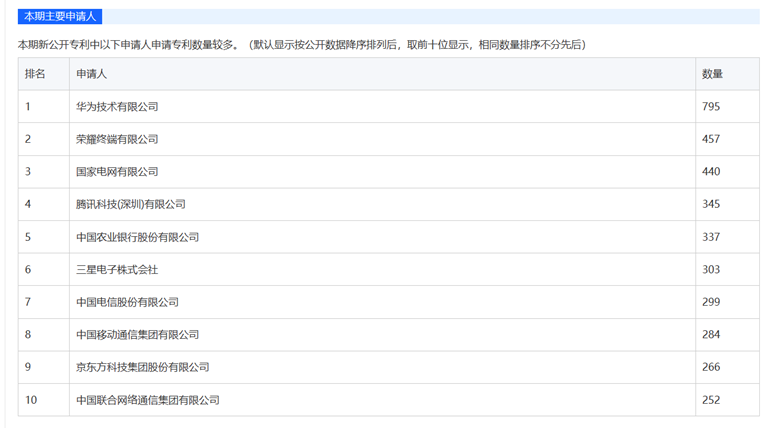Image resolution: width=774 pixels, height=428 pixels.
Task: Select applicant 中国电信股份有限公司
Action: [x=127, y=302]
